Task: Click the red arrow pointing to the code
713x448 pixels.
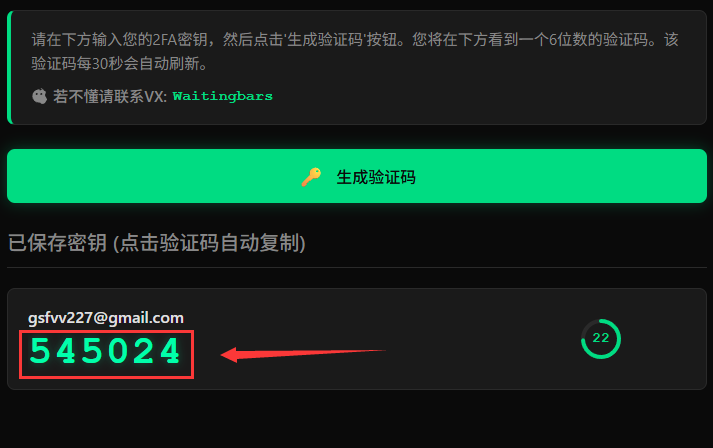Action: pyautogui.click(x=303, y=354)
